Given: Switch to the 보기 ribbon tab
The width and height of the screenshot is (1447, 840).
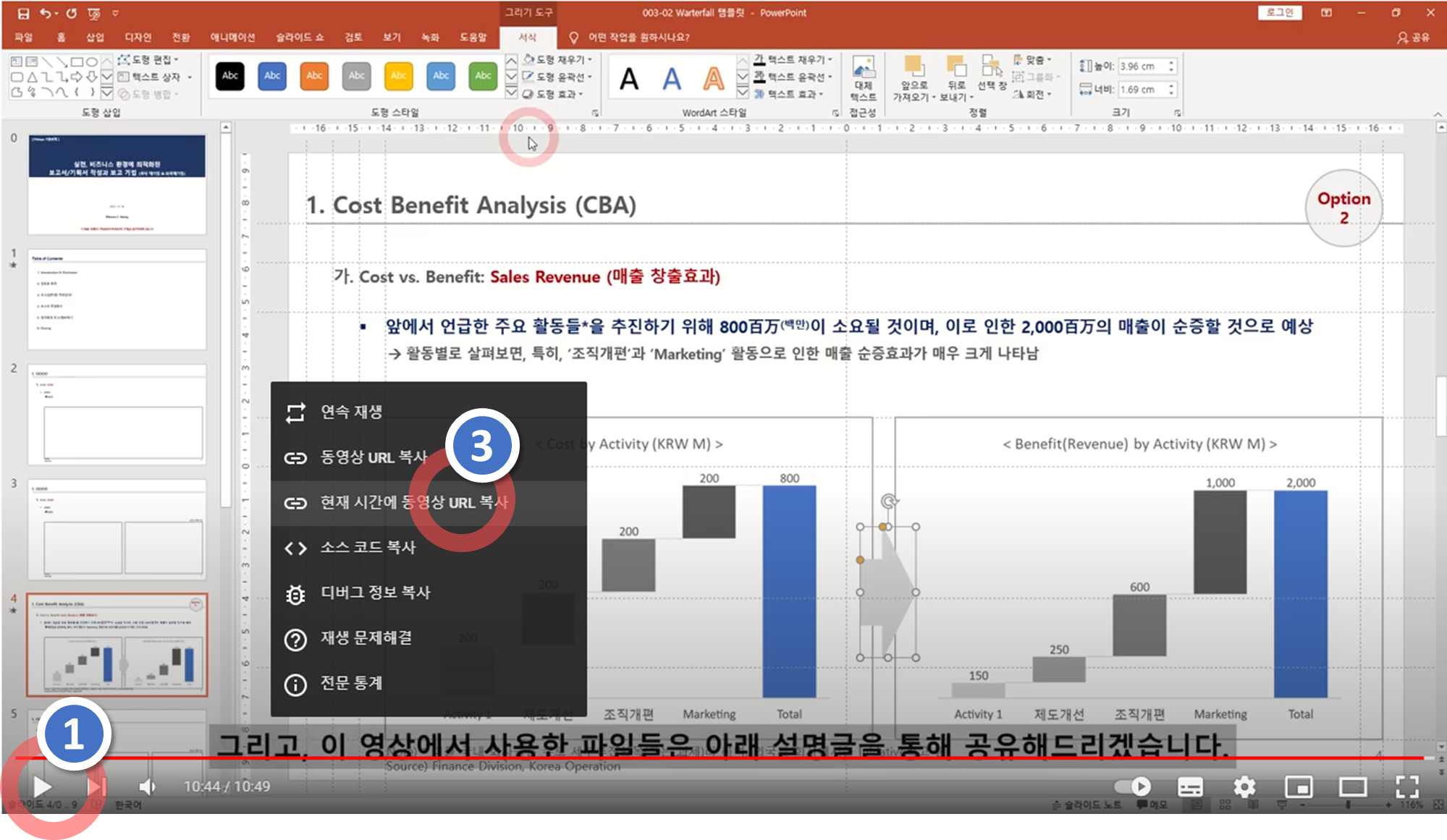Looking at the screenshot, I should coord(392,37).
